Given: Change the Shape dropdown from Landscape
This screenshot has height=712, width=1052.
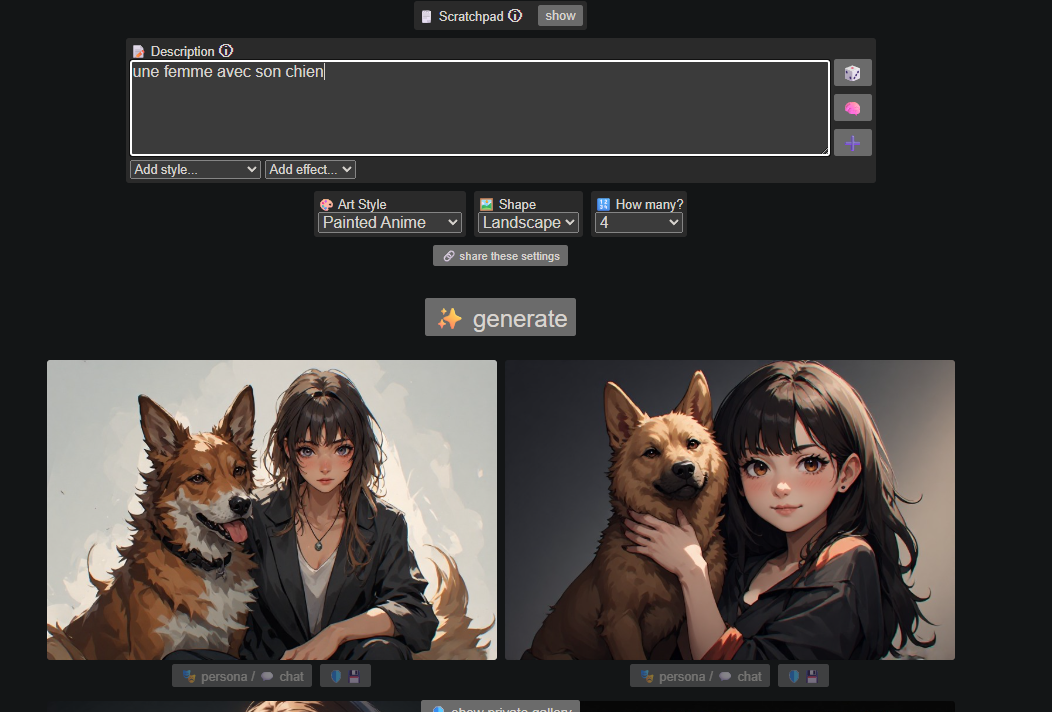Looking at the screenshot, I should (x=528, y=223).
